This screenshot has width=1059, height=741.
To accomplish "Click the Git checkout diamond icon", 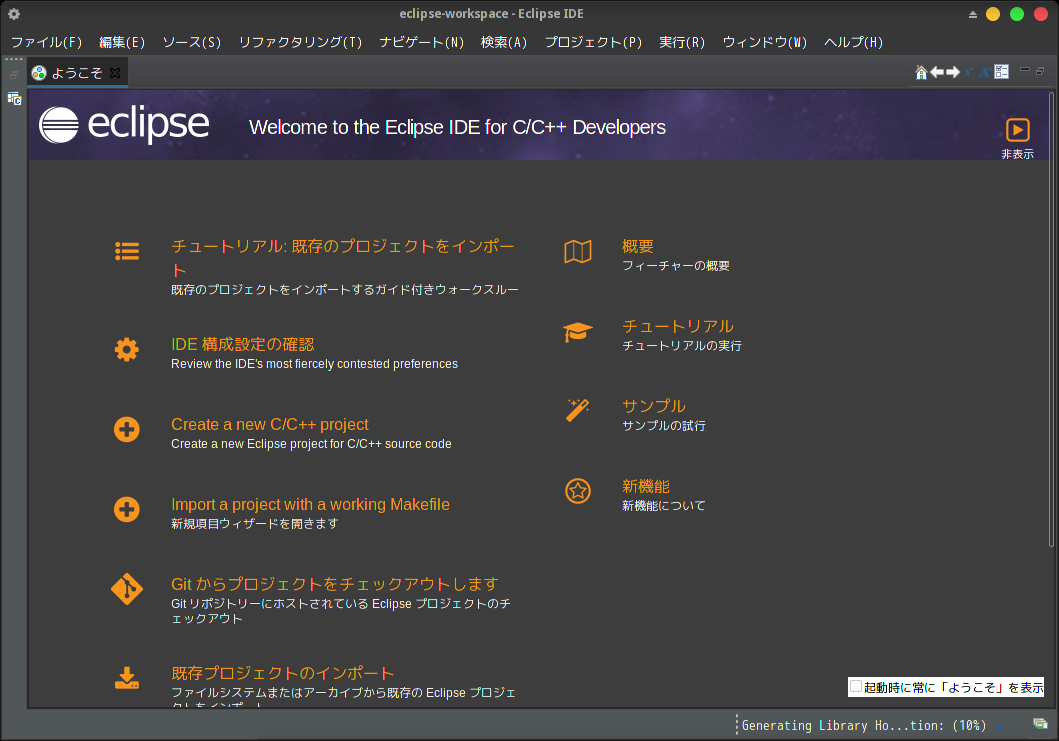I will pyautogui.click(x=127, y=589).
